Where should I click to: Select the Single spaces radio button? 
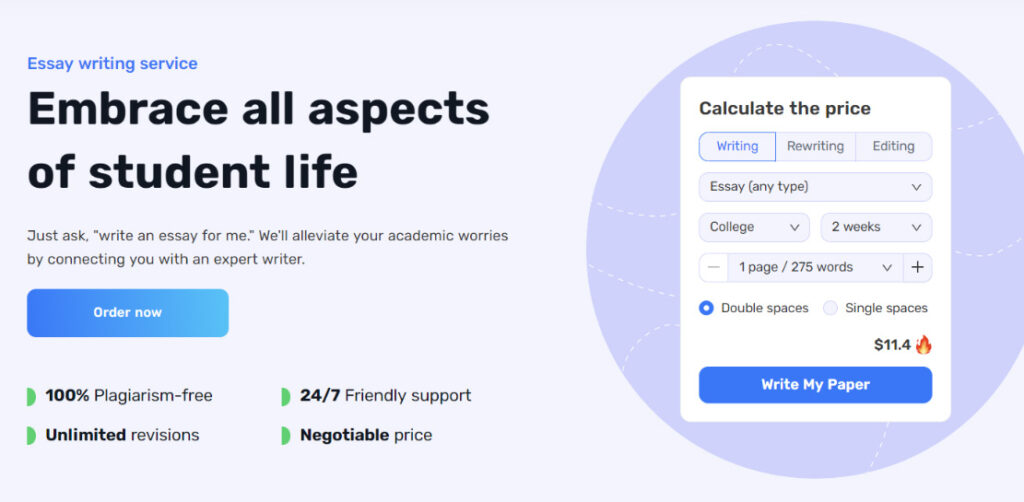coord(830,308)
